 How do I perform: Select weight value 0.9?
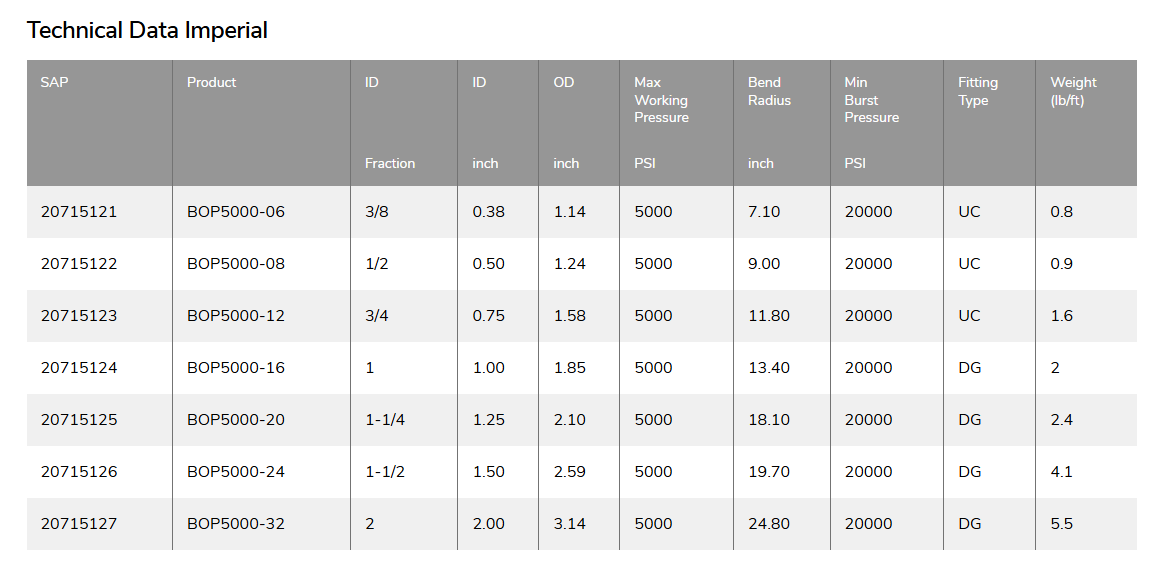[1062, 264]
